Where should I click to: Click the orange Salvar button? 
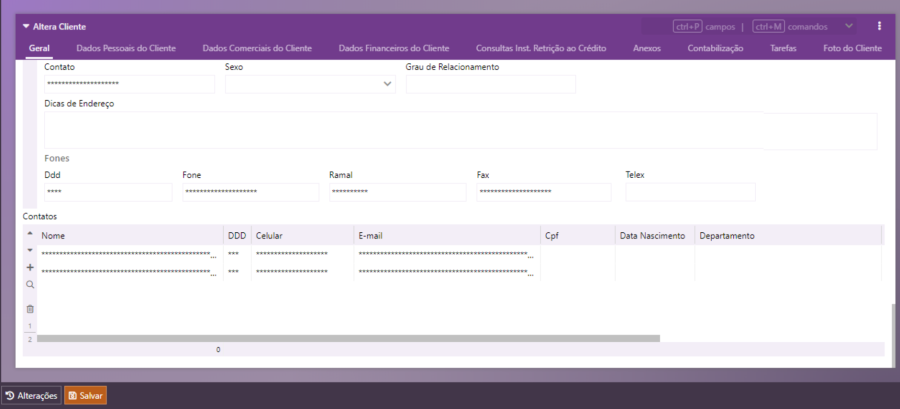[x=85, y=395]
